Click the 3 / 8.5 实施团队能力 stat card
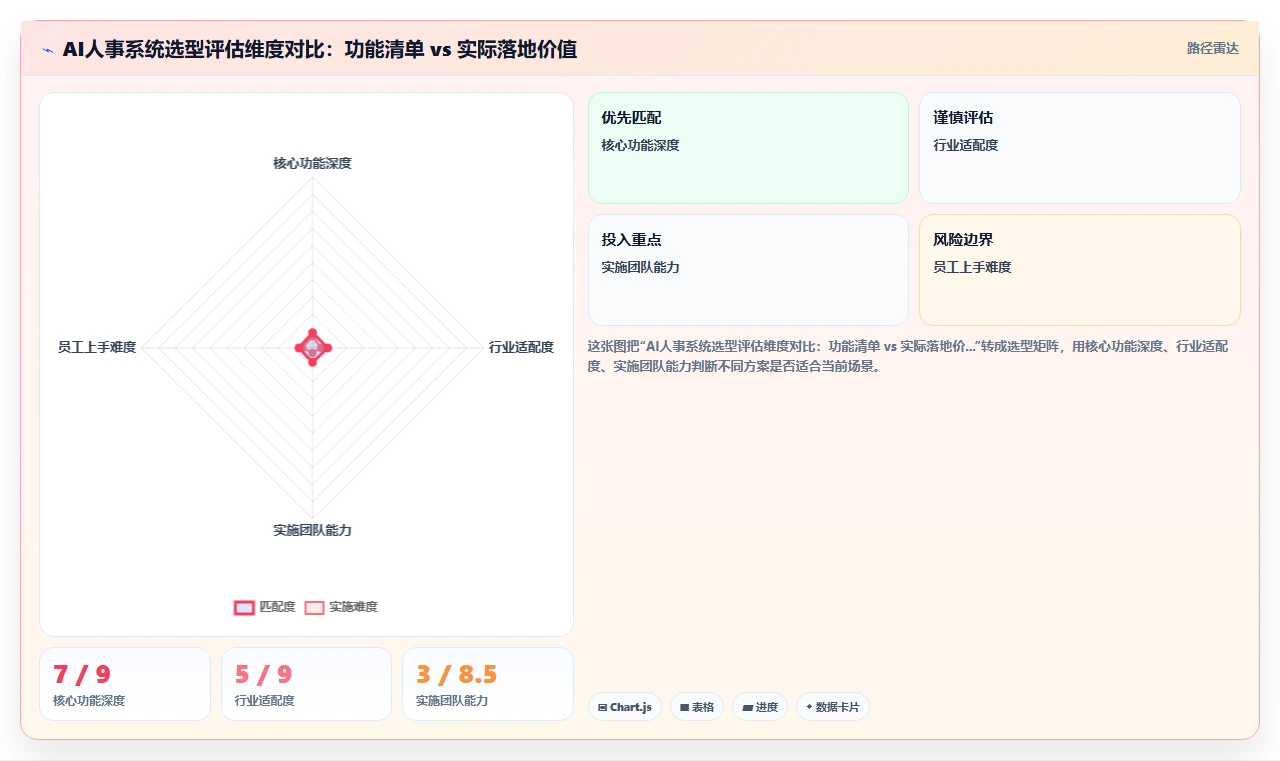 pyautogui.click(x=488, y=684)
